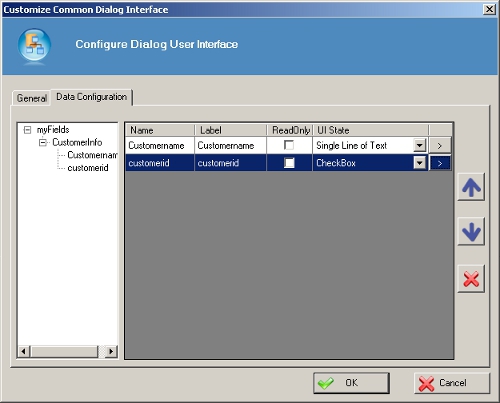Click the green checkmark on OK
Viewport: 500px width, 403px height.
(325, 383)
